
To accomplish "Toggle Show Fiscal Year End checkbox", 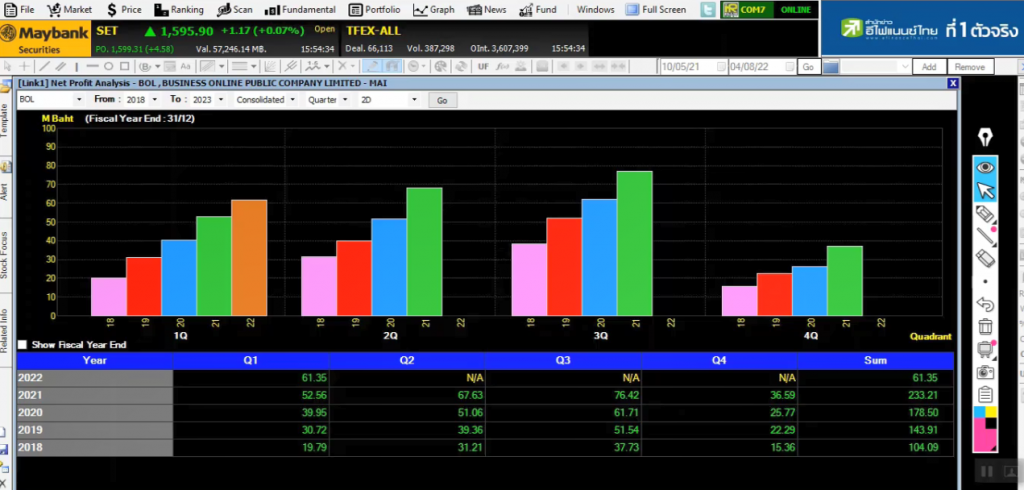I will pyautogui.click(x=23, y=344).
